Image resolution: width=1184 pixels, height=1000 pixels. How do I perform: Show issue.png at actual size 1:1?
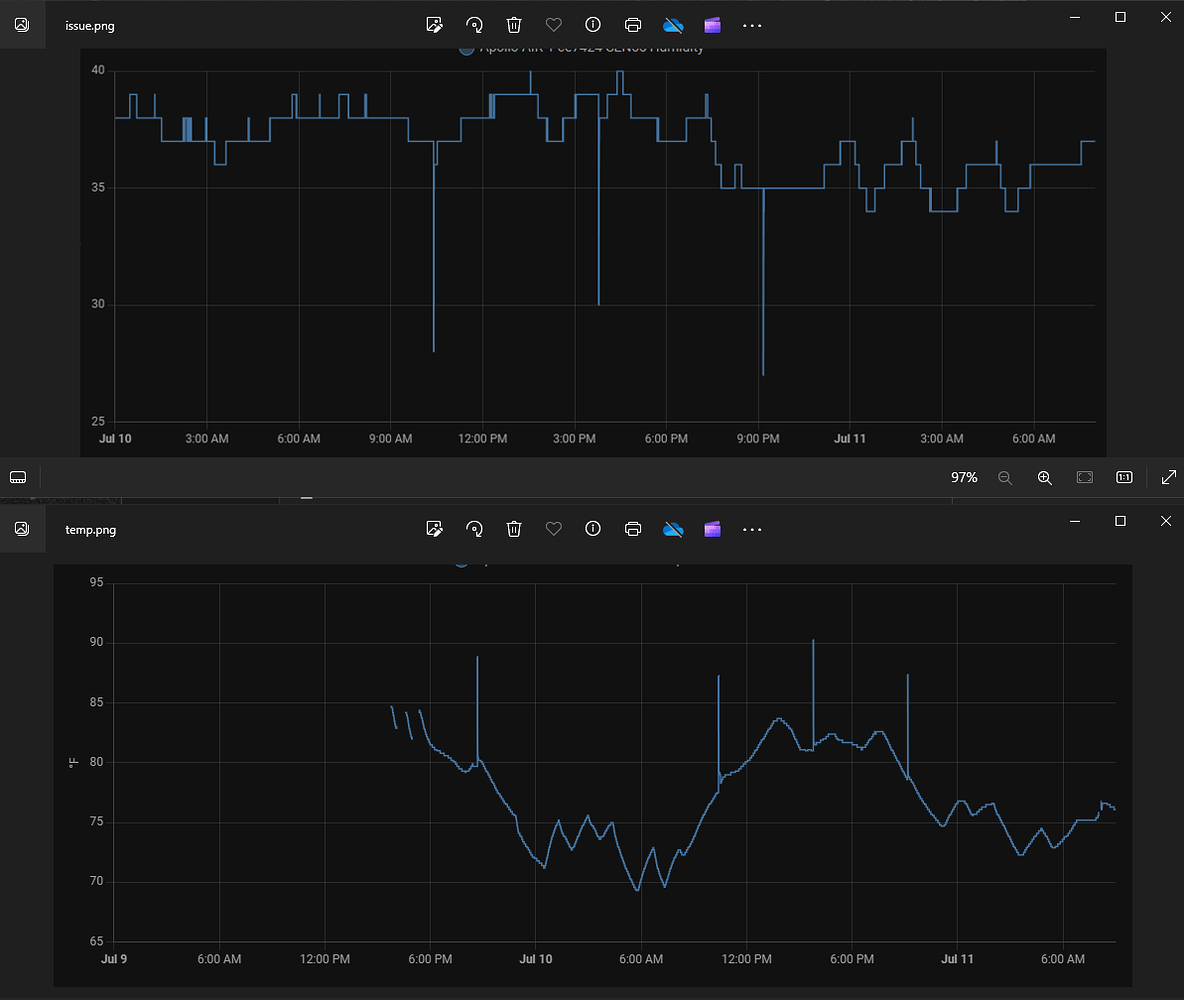tap(1124, 477)
